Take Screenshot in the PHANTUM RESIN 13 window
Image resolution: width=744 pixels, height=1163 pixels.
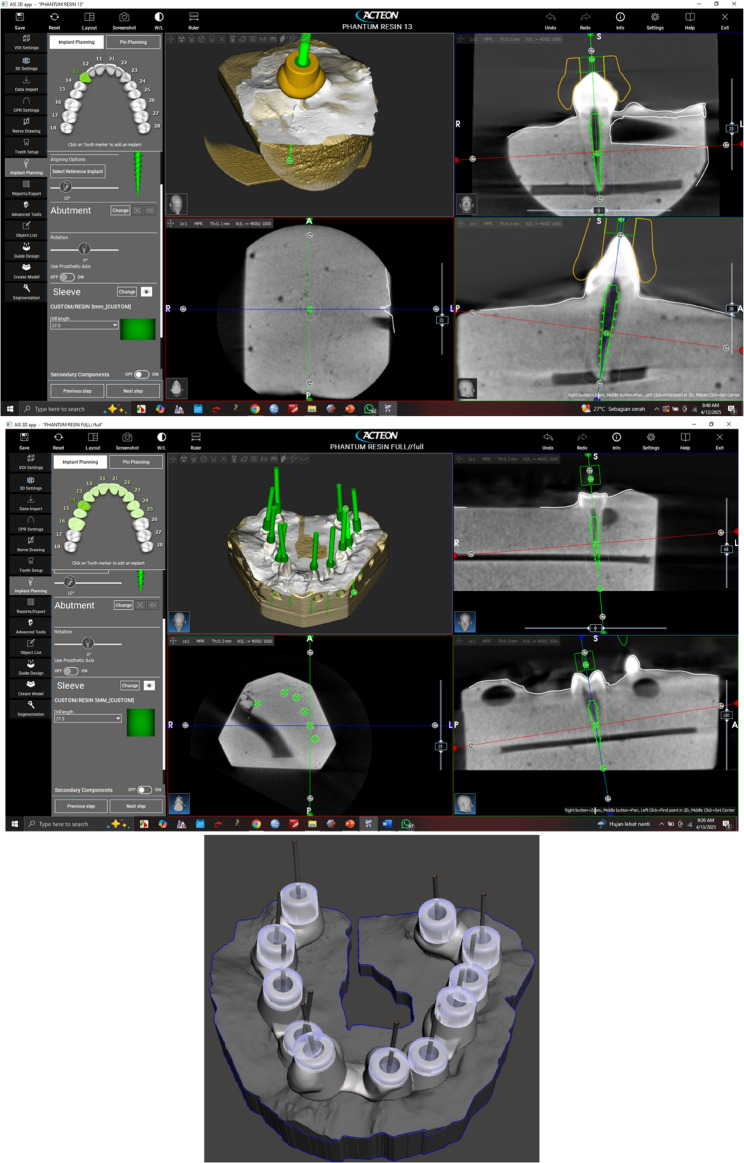[124, 21]
